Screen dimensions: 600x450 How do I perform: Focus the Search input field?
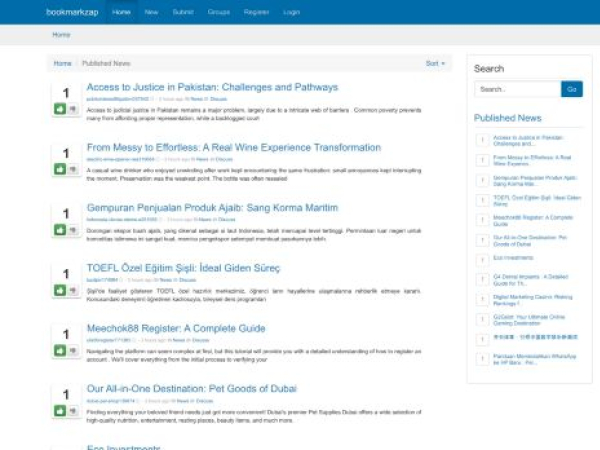pyautogui.click(x=518, y=89)
